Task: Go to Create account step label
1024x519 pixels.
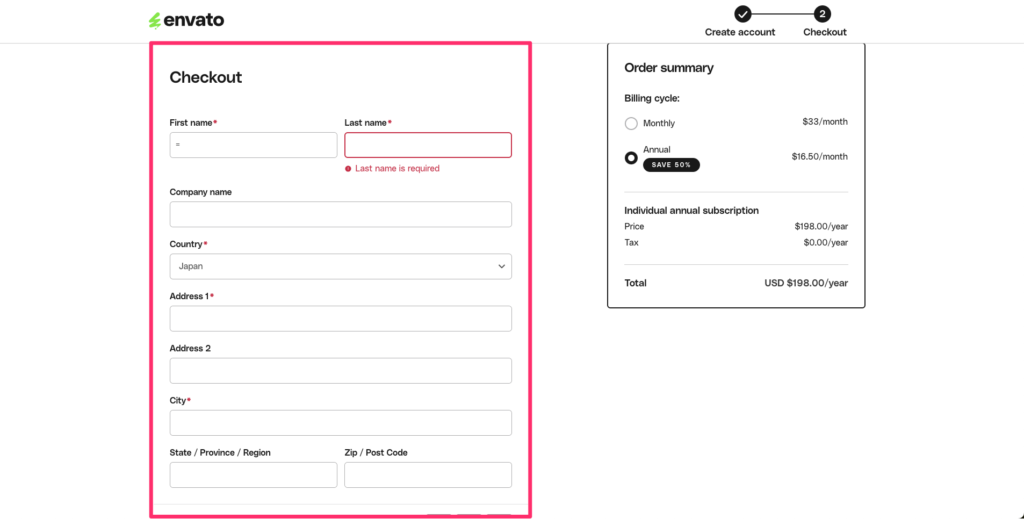Action: click(x=740, y=32)
